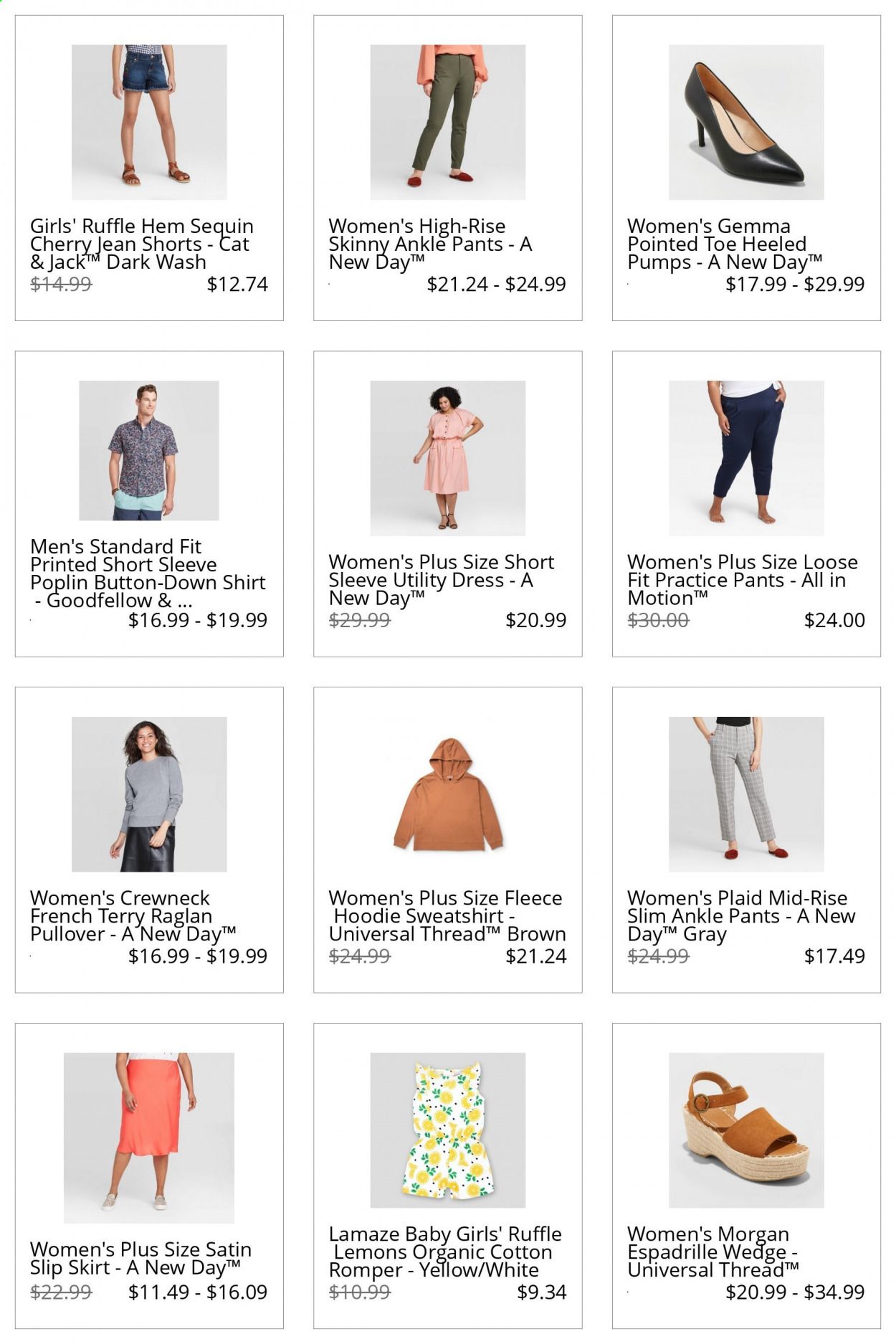Image resolution: width=896 pixels, height=1344 pixels.
Task: Open the Girls' Ruffle Hem jean shorts photo
Action: pyautogui.click(x=149, y=122)
